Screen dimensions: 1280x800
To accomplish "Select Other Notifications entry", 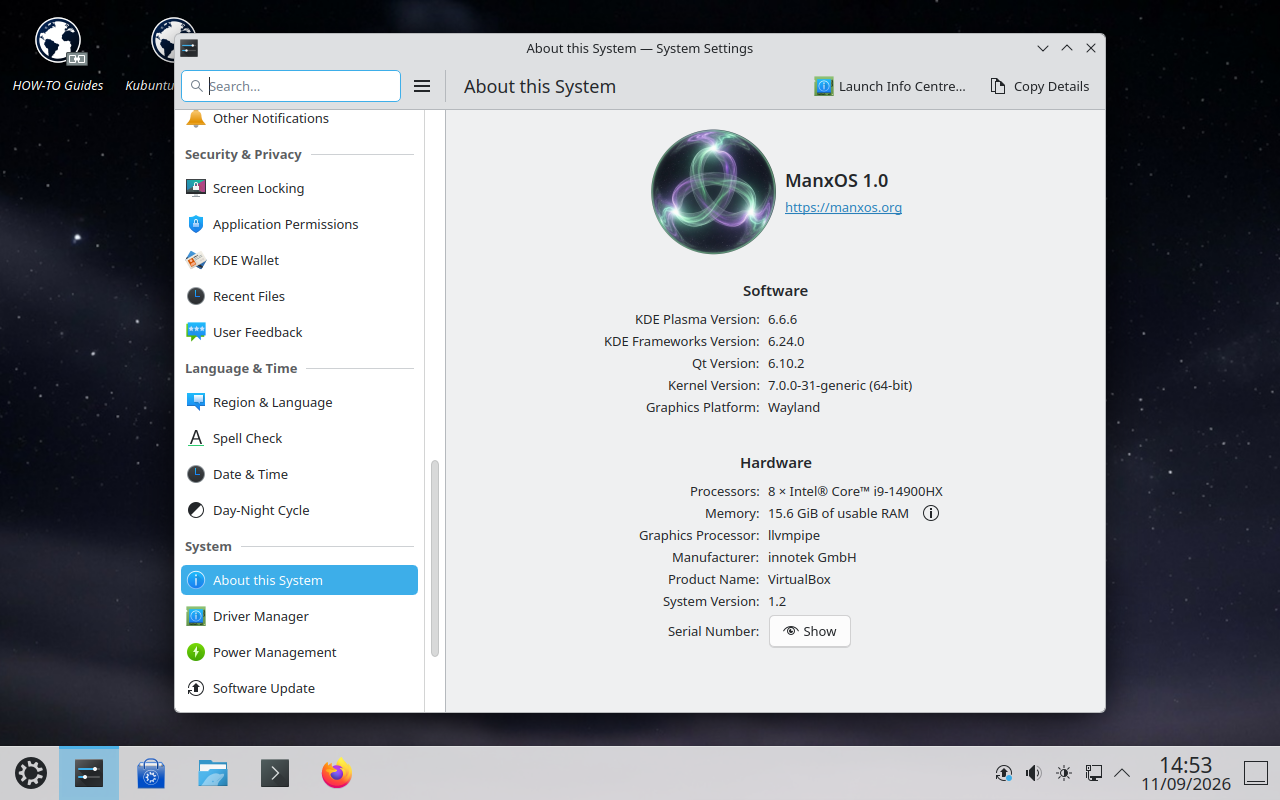I will 299,118.
